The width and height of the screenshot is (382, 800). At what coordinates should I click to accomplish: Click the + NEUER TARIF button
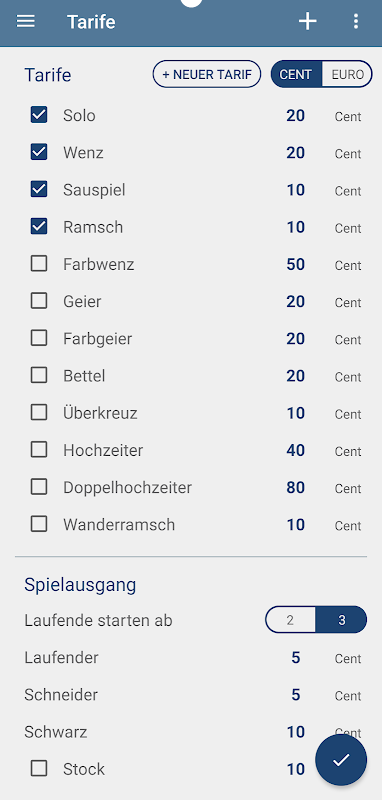[207, 74]
